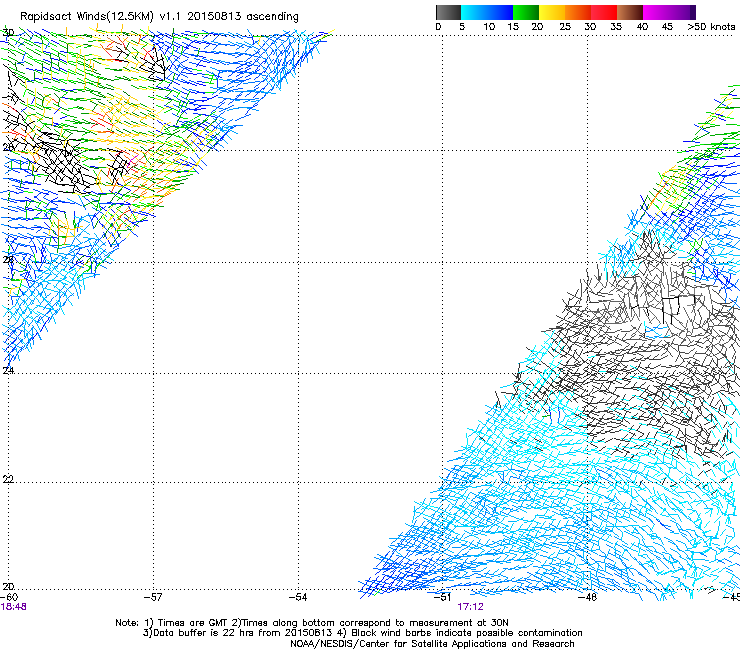Click the '25' legend tick label
This screenshot has width=740, height=650.
(565, 27)
